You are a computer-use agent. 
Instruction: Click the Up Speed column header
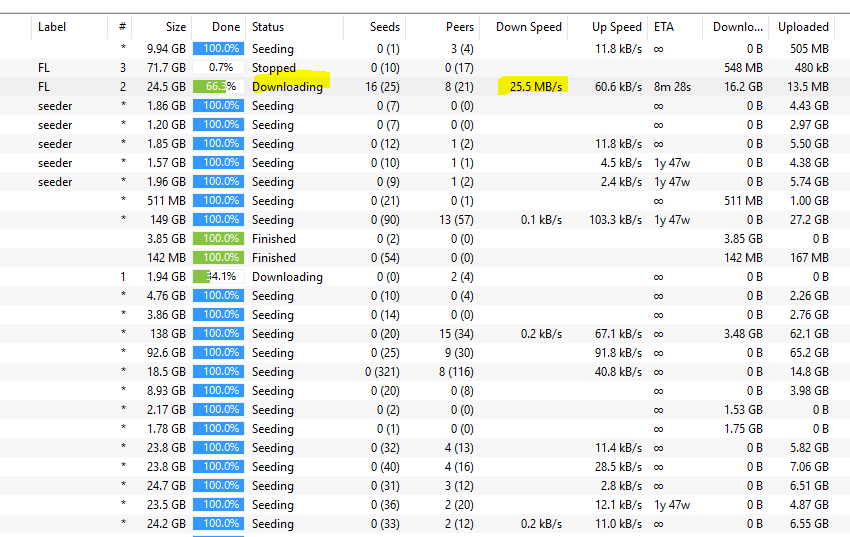click(616, 27)
